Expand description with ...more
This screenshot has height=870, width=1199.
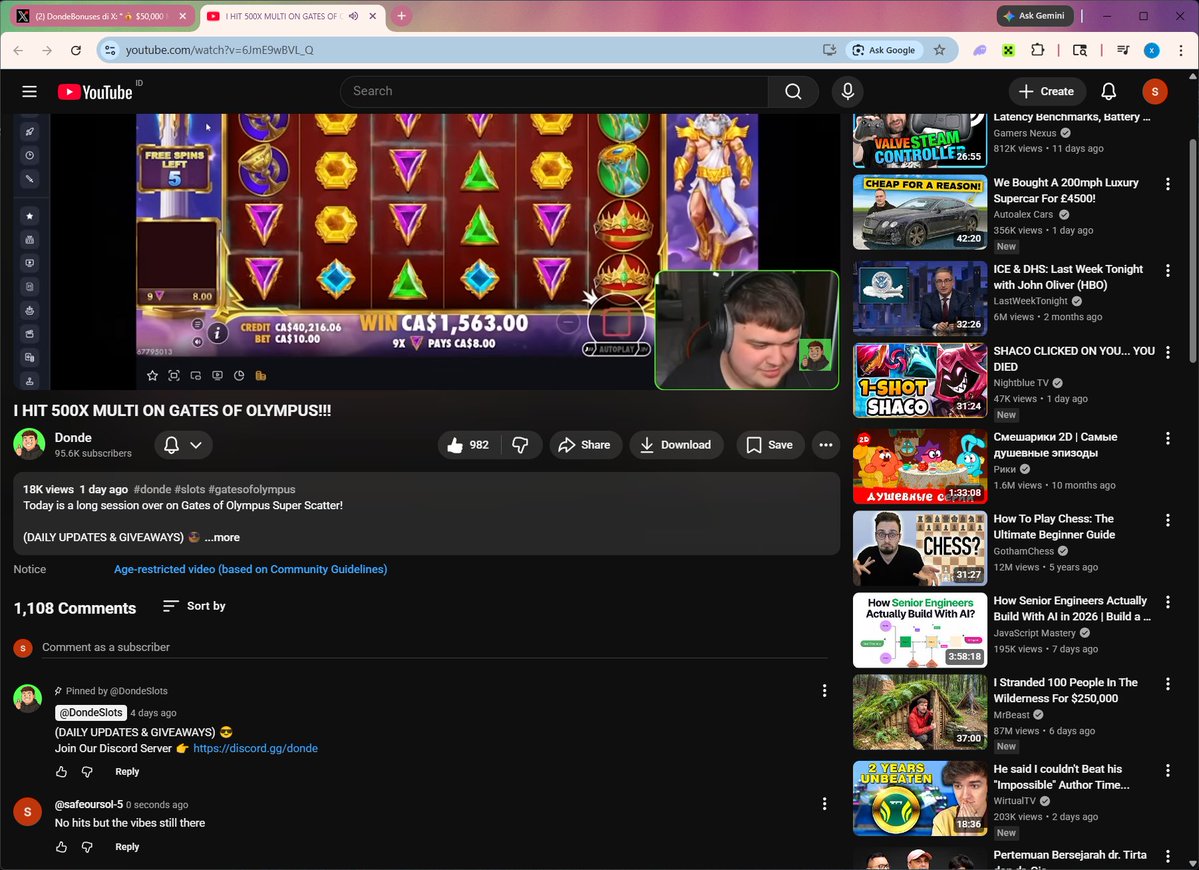click(222, 537)
